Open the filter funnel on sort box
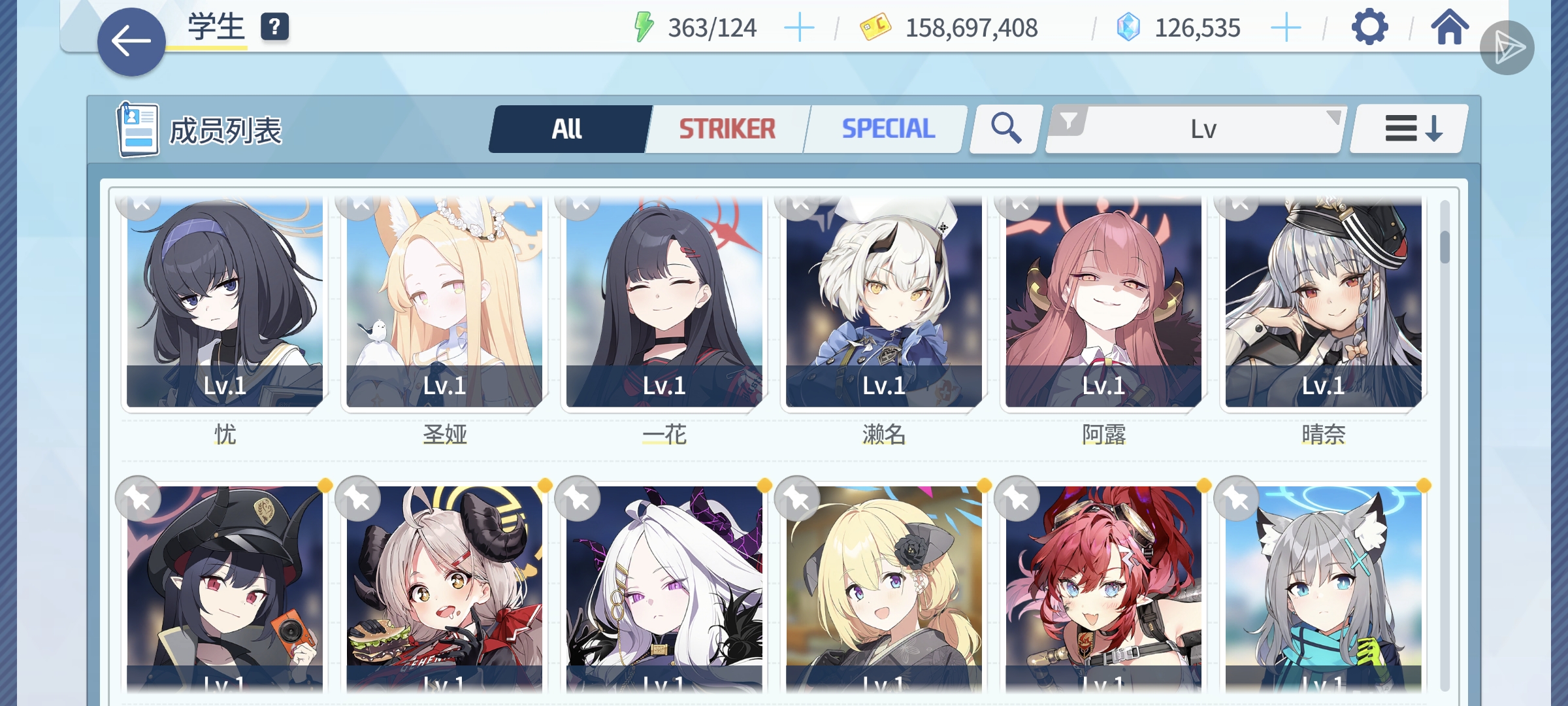The height and width of the screenshot is (706, 1568). (x=1068, y=122)
